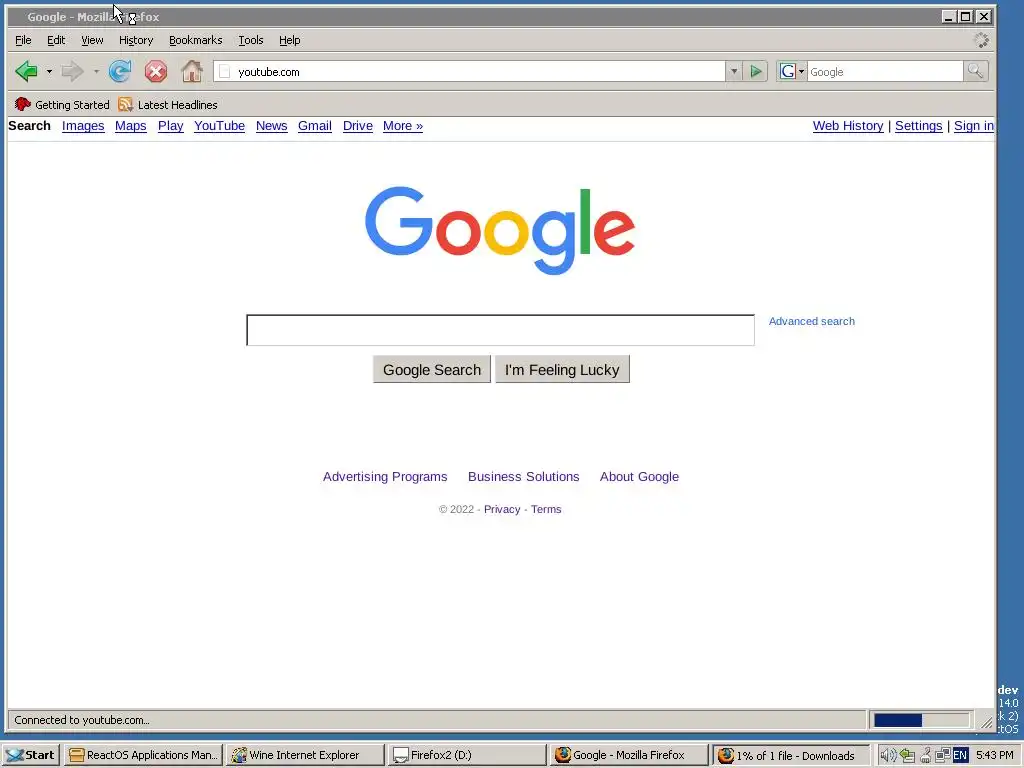Image resolution: width=1024 pixels, height=768 pixels.
Task: Open the Tools menu
Action: [x=251, y=40]
